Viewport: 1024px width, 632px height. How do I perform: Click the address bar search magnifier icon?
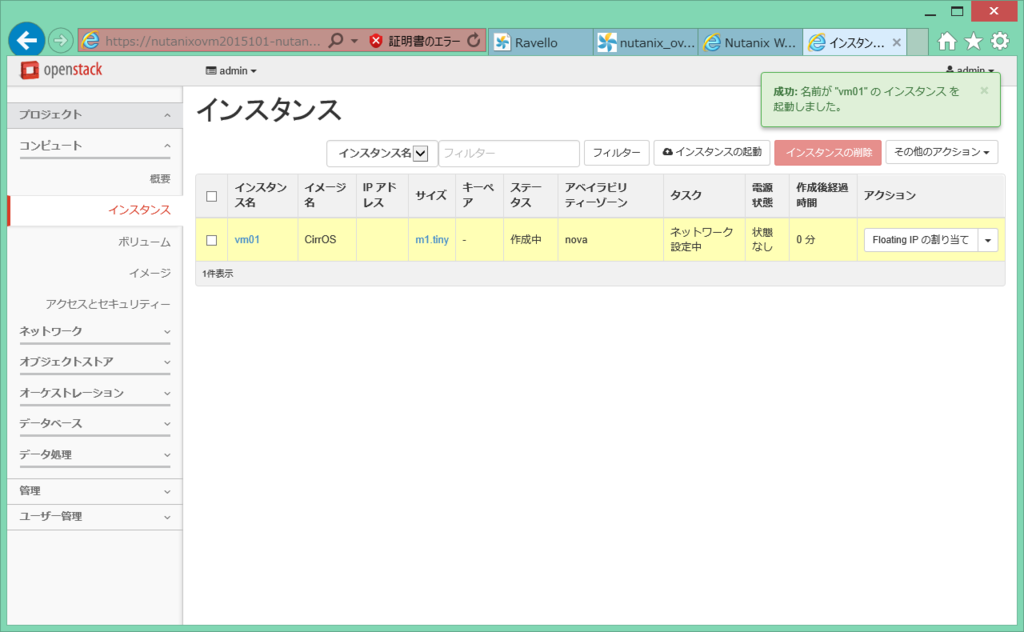[336, 40]
